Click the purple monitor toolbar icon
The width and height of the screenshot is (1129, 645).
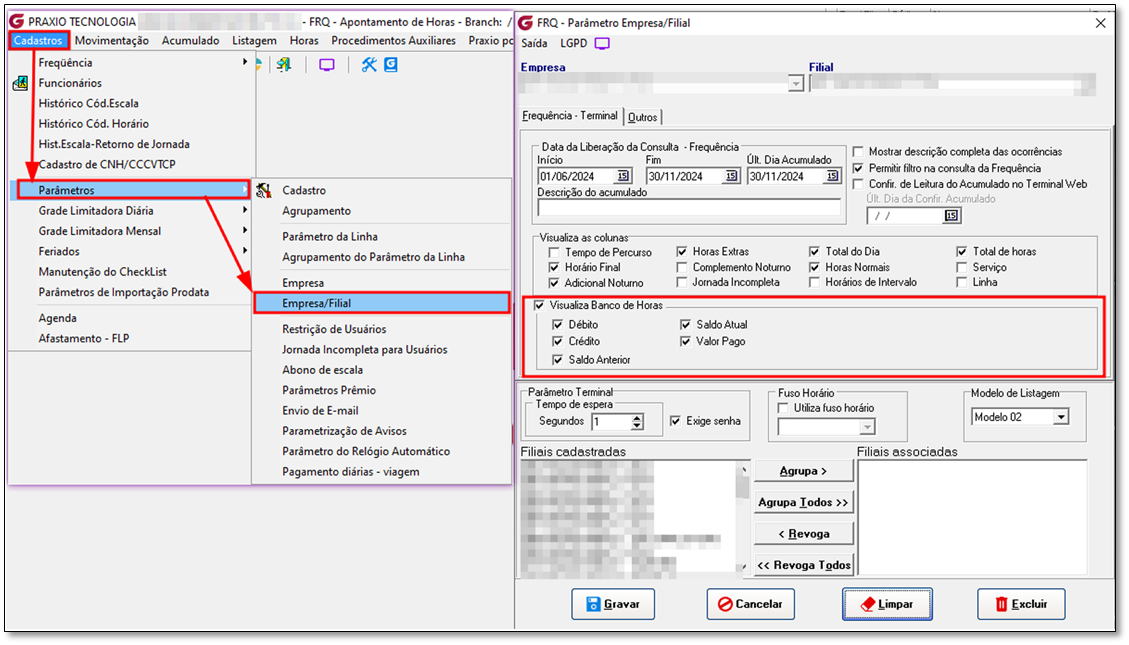327,65
